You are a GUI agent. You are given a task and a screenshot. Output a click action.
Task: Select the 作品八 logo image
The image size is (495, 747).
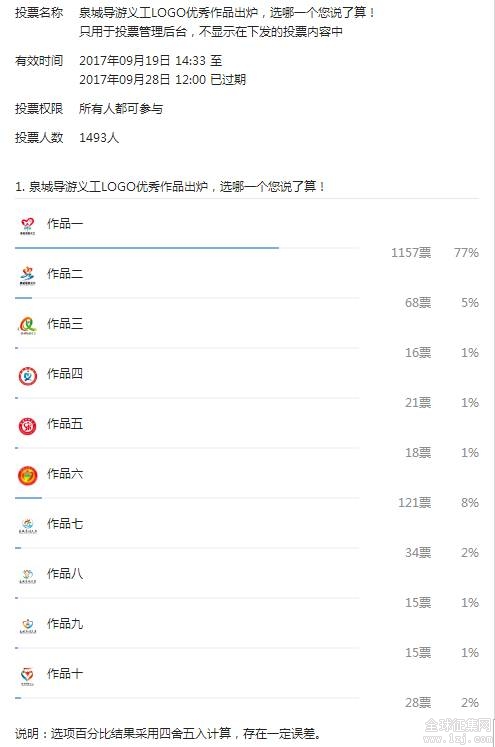[28, 575]
